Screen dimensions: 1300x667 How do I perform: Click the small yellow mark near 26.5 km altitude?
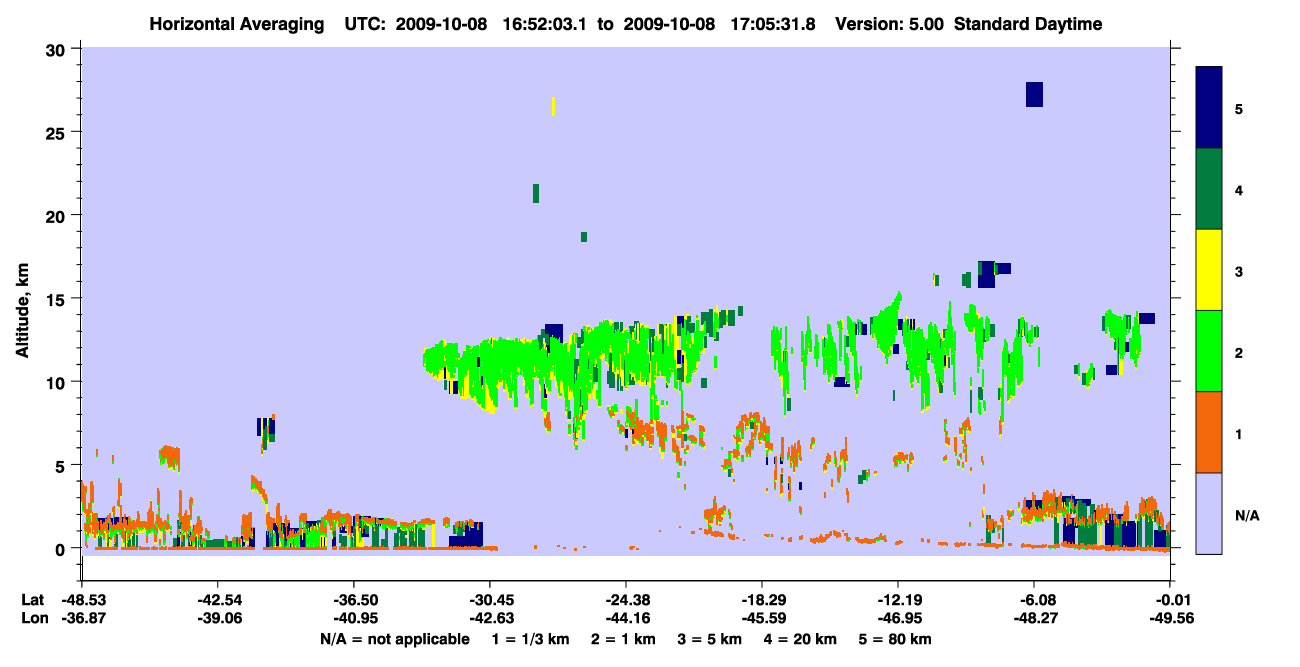[553, 106]
